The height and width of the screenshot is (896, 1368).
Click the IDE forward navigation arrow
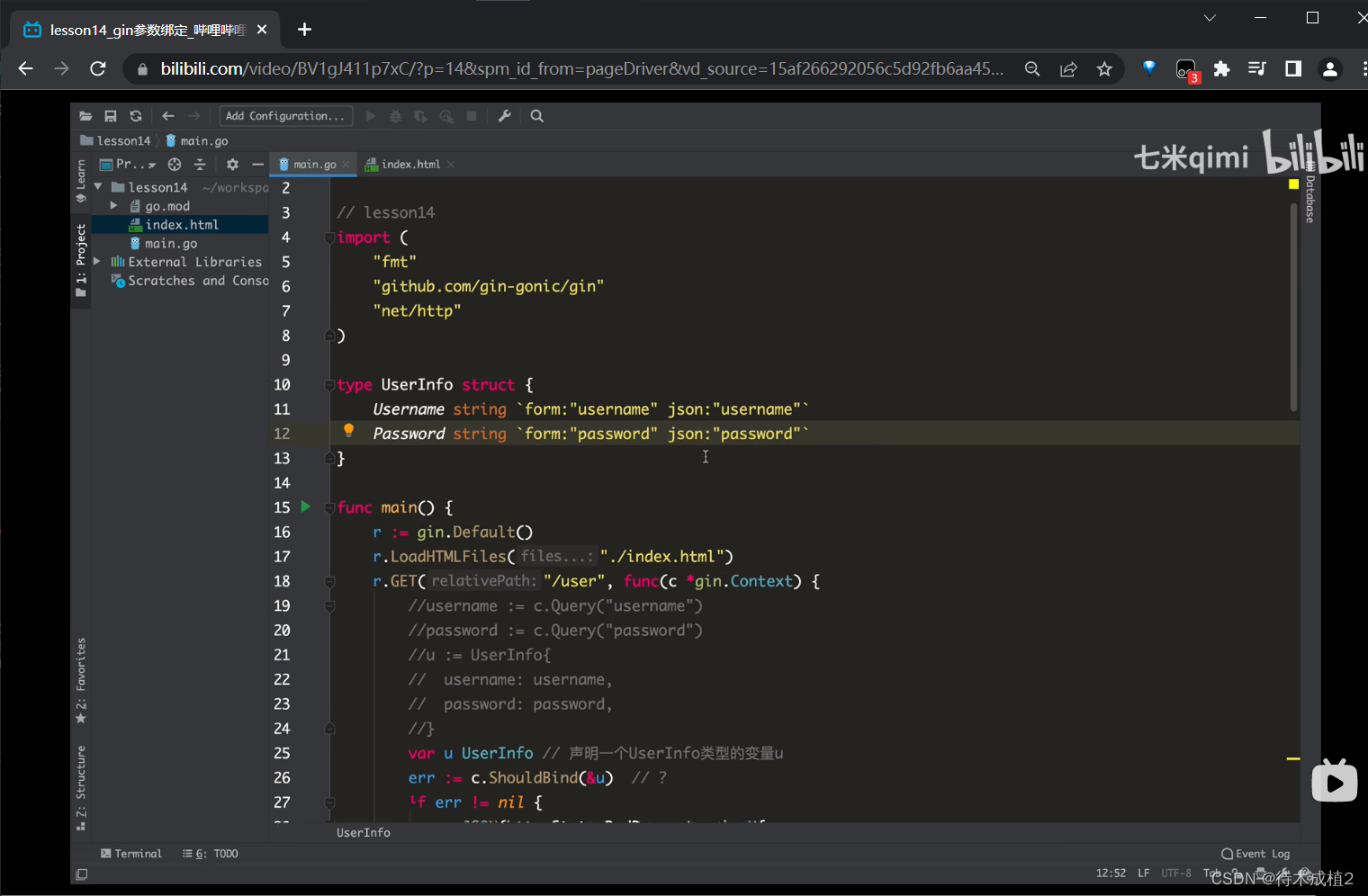pos(193,116)
